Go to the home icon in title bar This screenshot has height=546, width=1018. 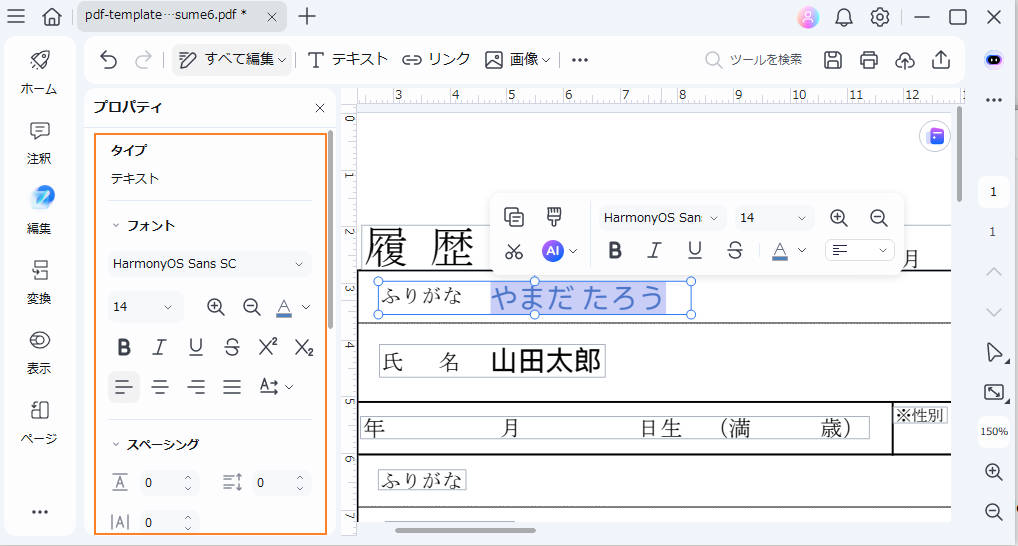(52, 16)
